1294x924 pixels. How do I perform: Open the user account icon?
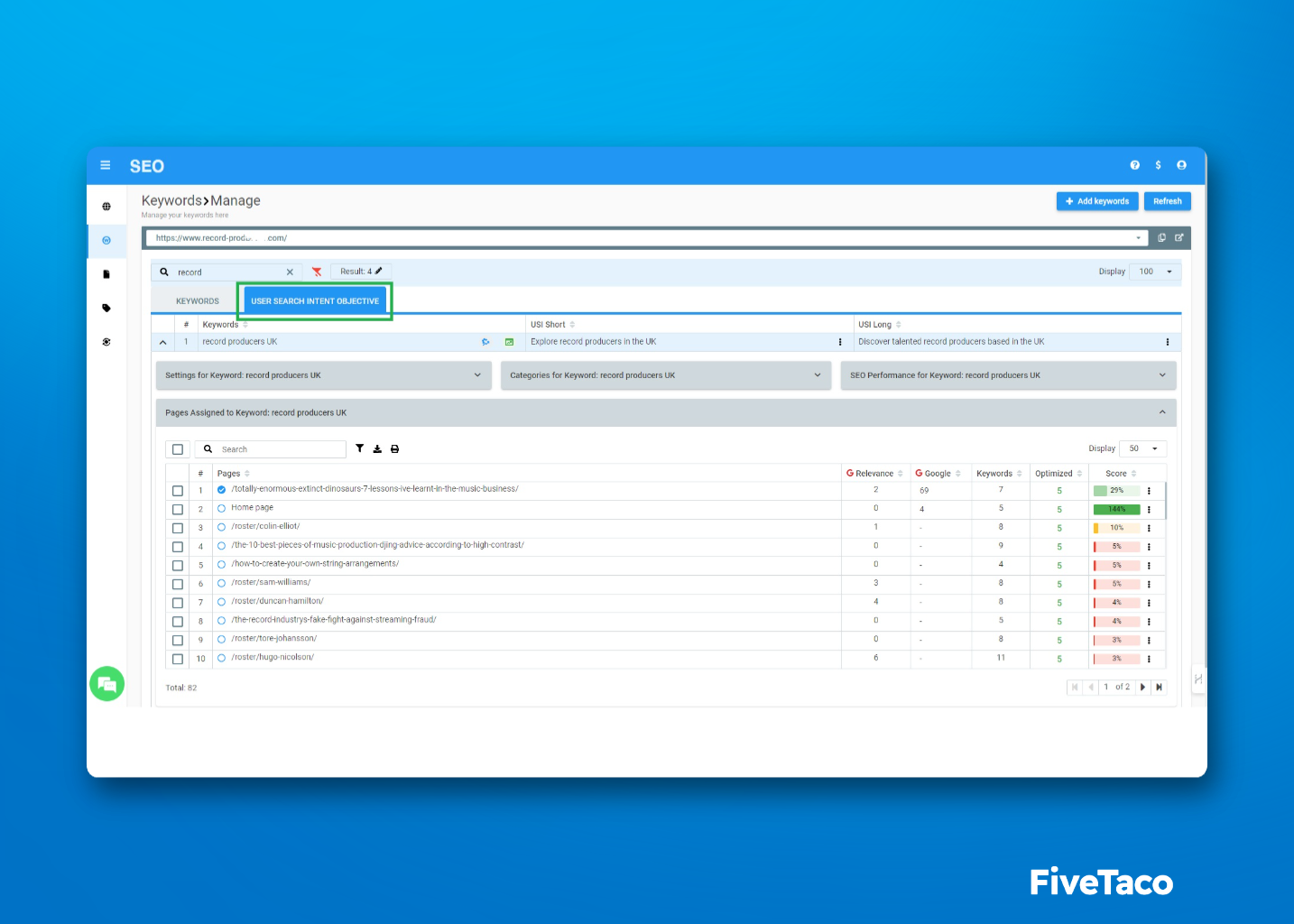[x=1181, y=165]
